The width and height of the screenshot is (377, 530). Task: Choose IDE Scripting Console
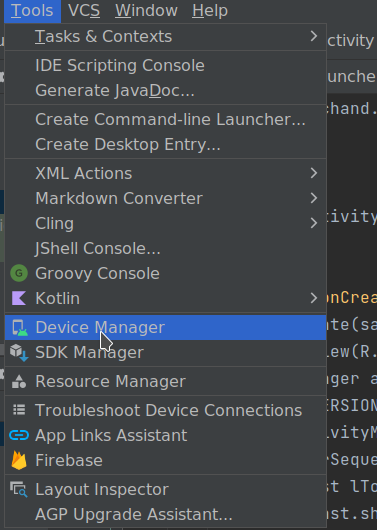[166, 65]
